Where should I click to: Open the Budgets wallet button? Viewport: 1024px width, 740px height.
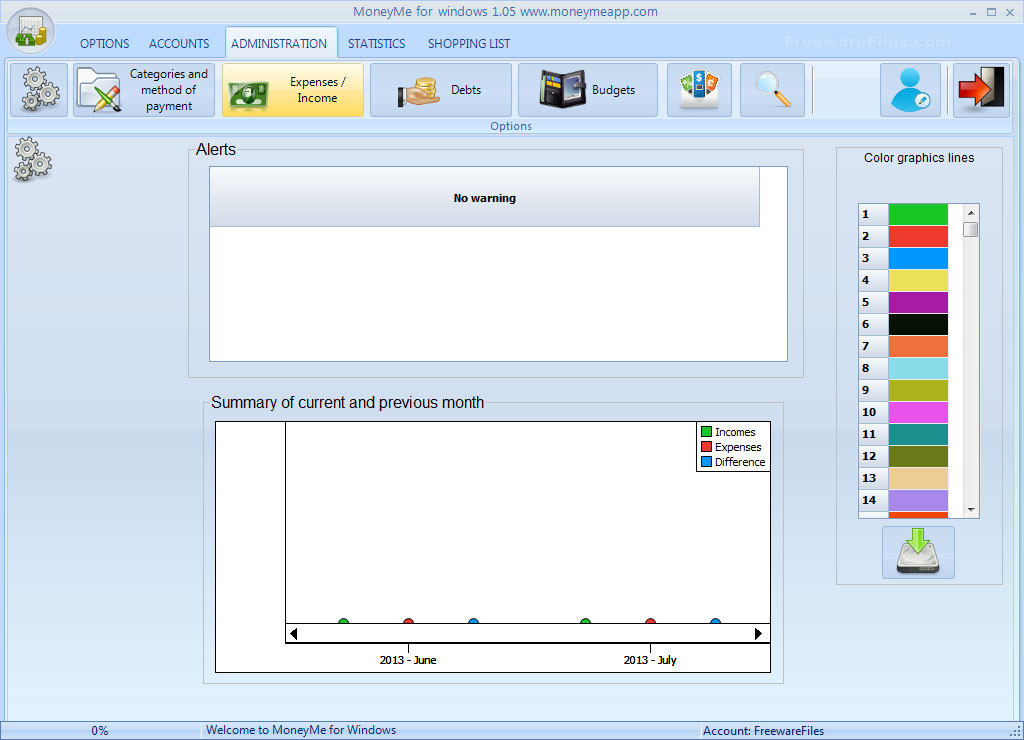coord(588,90)
